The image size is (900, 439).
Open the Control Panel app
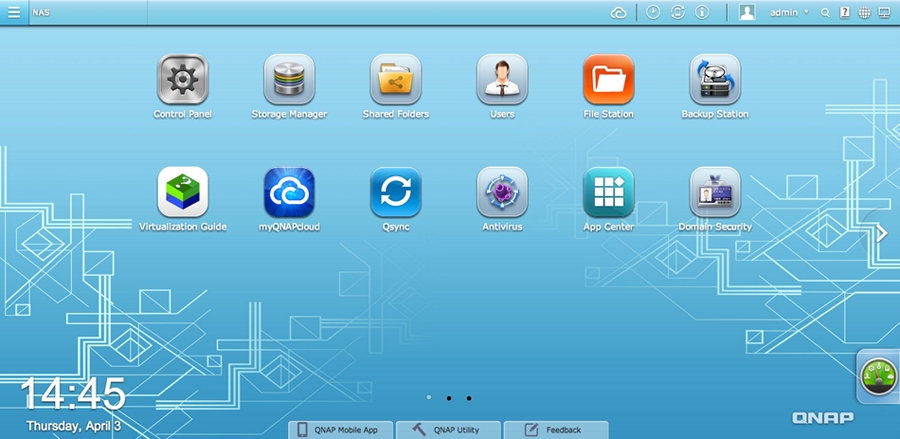click(x=182, y=80)
